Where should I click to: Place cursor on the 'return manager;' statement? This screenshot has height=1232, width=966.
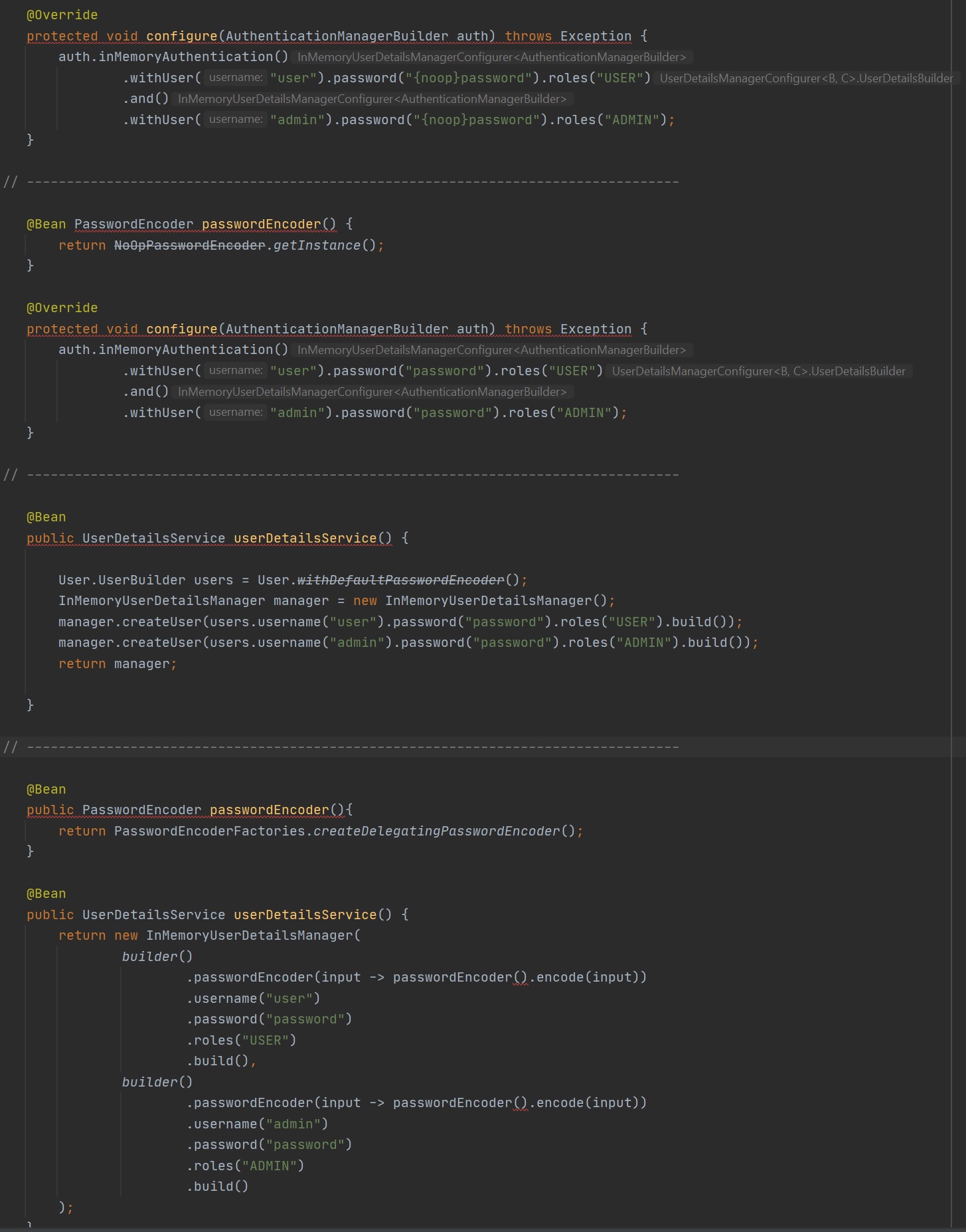click(x=117, y=664)
